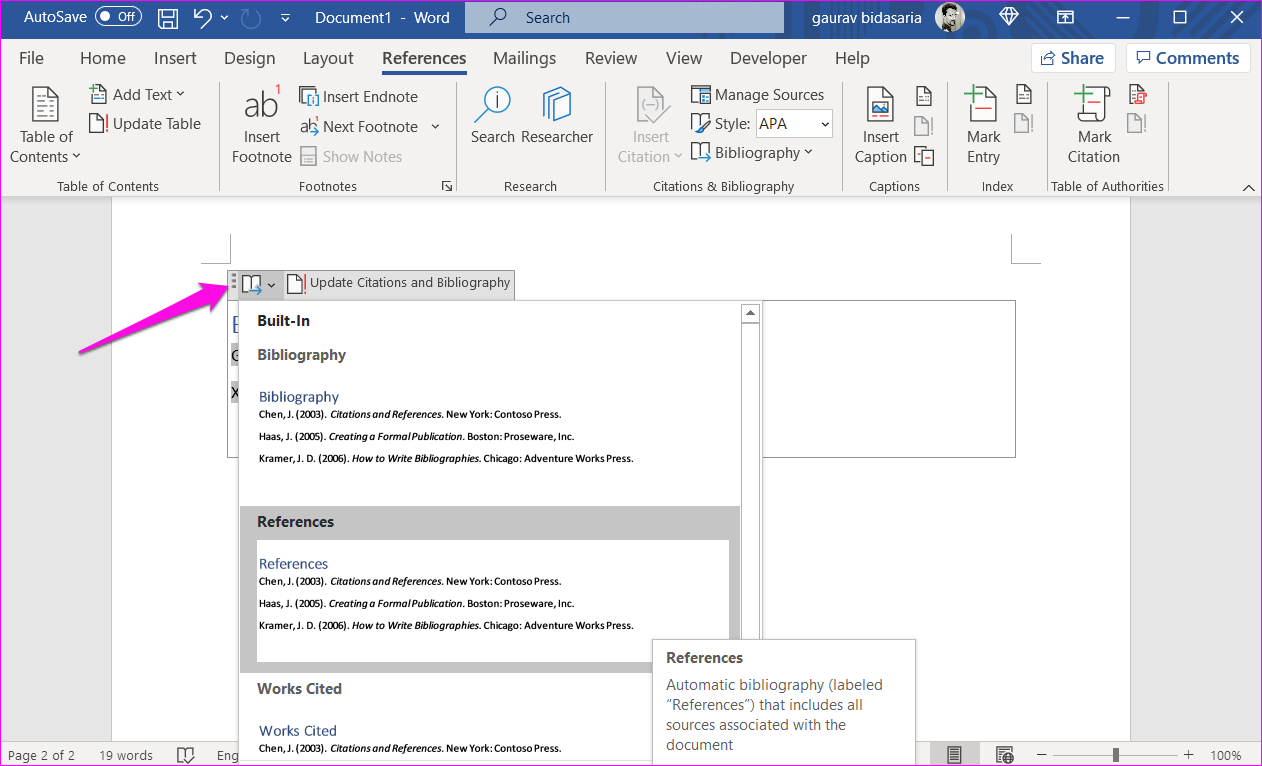Click Mark Citation

click(x=1094, y=125)
